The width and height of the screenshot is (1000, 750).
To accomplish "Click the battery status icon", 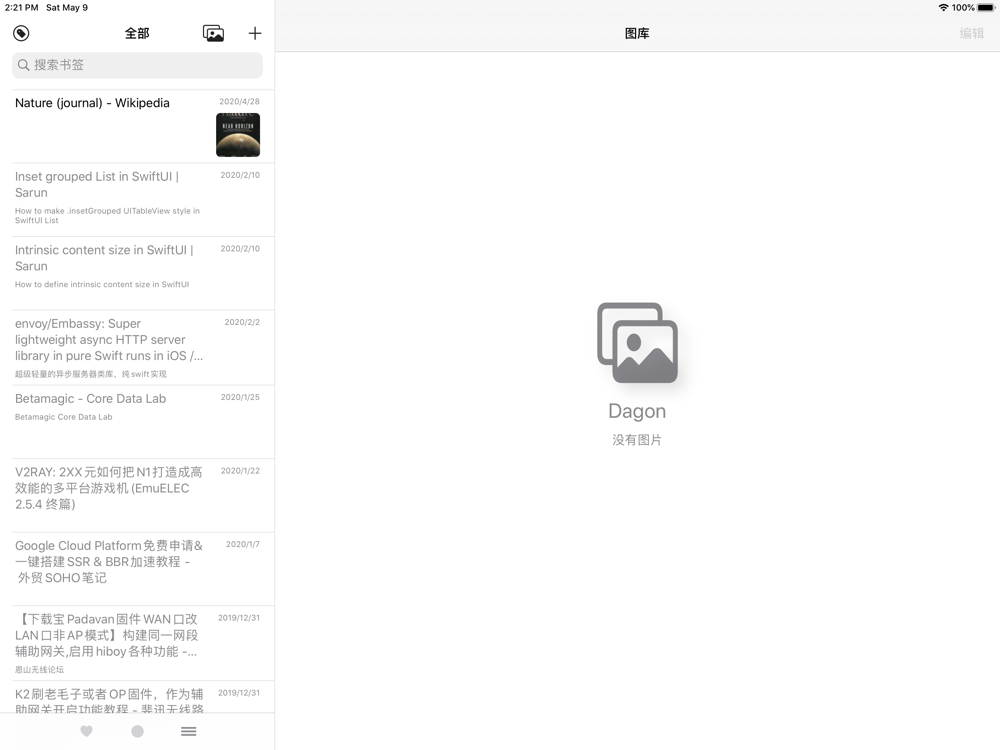I will 986,8.
